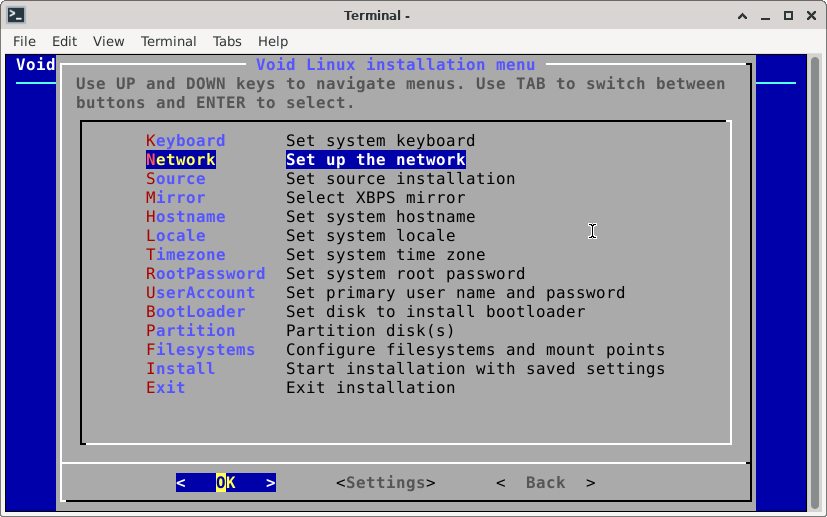Open the Help menu
827x517 pixels.
pyautogui.click(x=272, y=41)
